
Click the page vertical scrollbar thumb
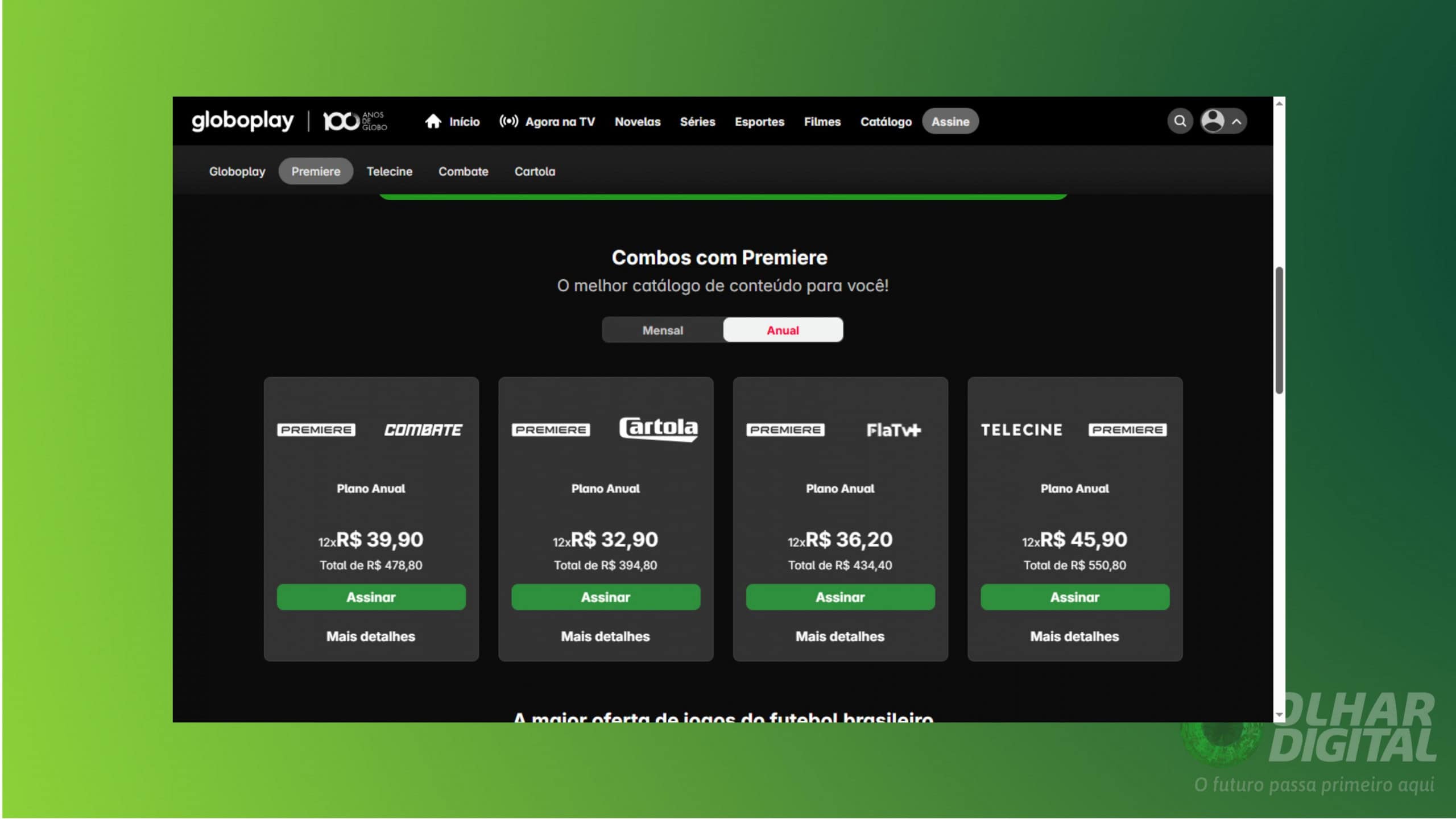coord(1279,330)
